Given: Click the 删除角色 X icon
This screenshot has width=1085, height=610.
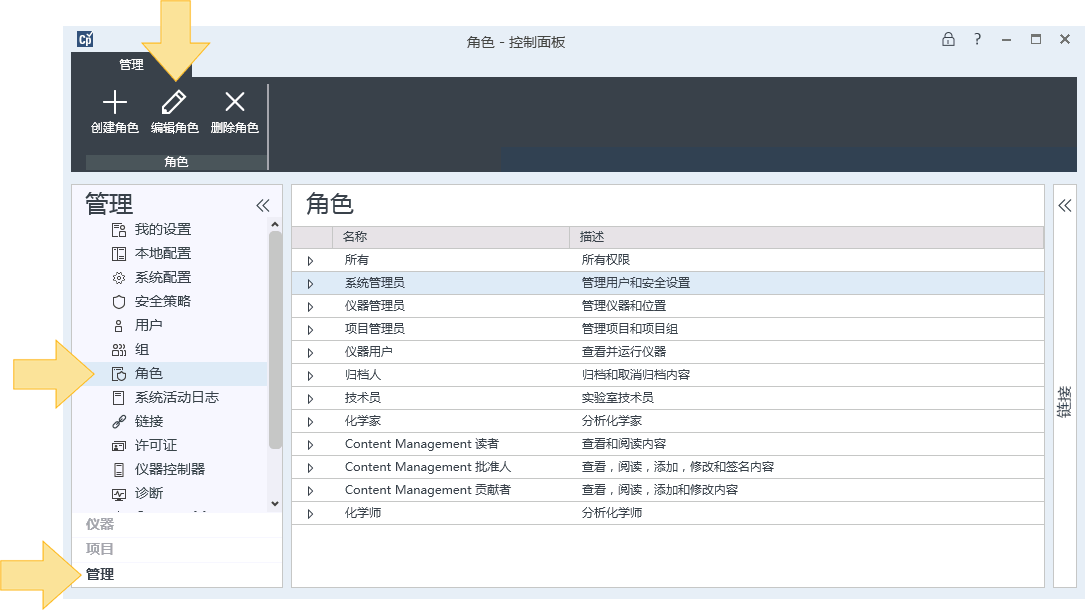Looking at the screenshot, I should click(x=235, y=102).
